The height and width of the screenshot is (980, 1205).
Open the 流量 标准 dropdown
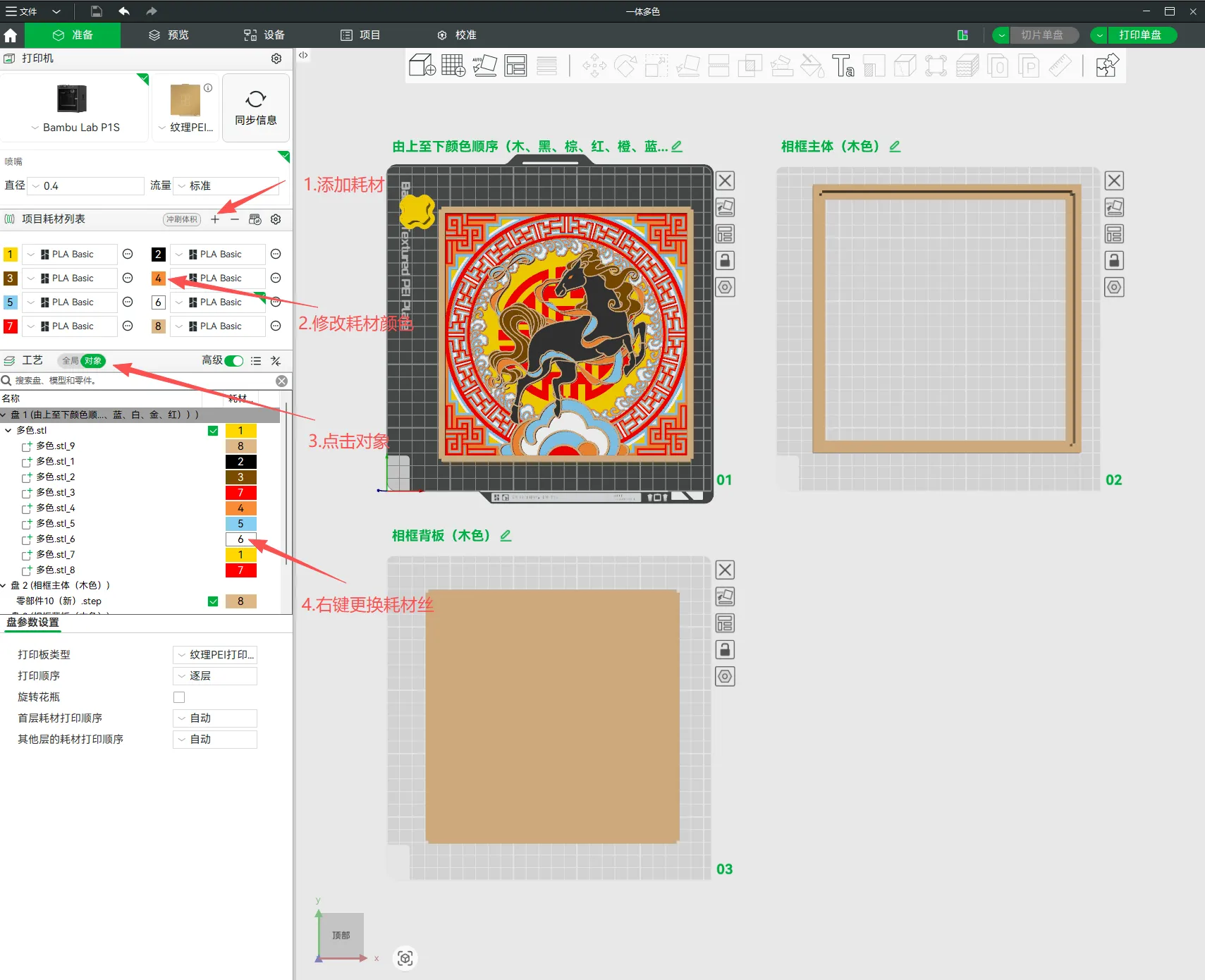pos(227,186)
